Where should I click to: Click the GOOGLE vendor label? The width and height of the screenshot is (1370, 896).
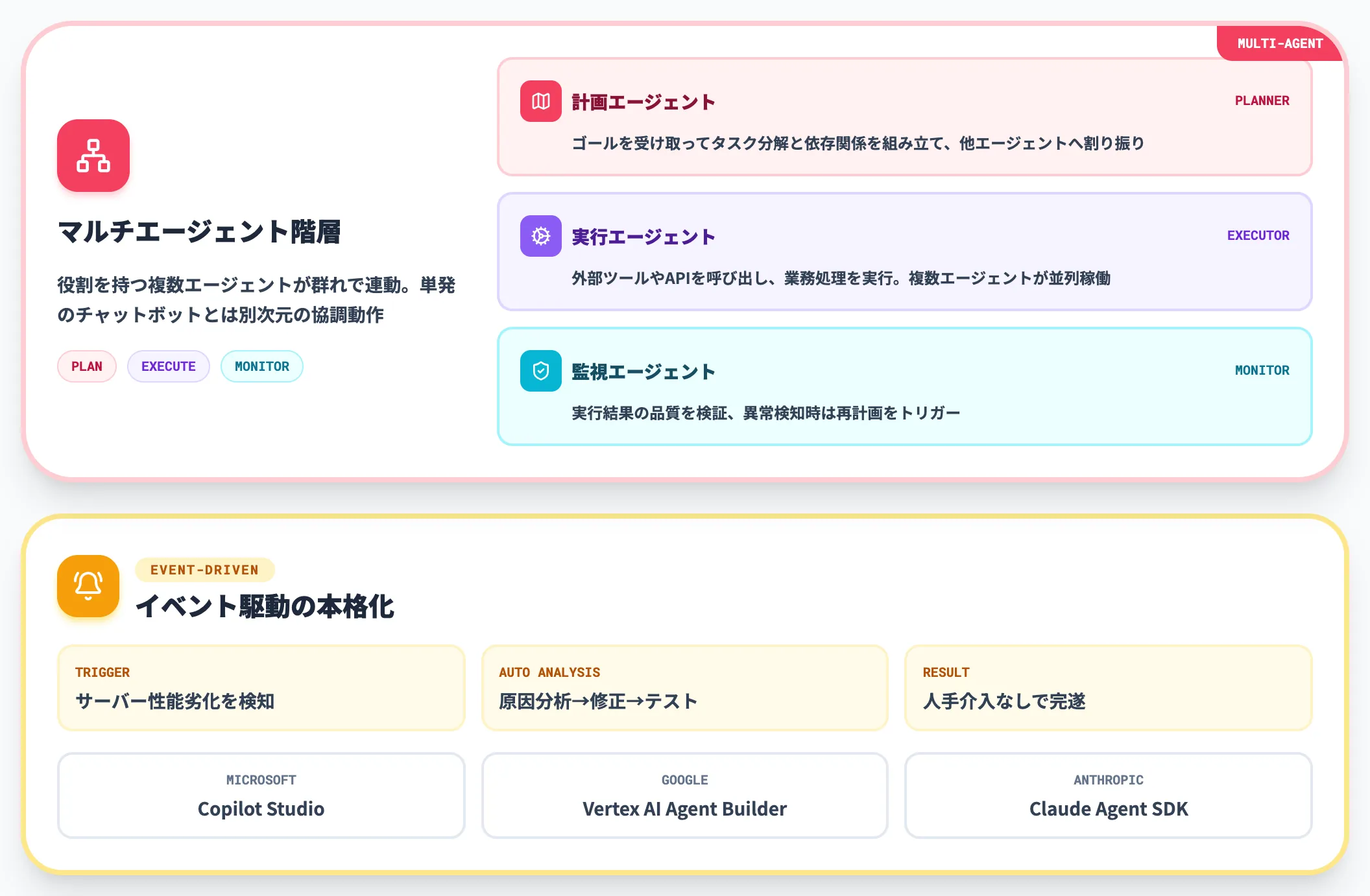pos(685,780)
